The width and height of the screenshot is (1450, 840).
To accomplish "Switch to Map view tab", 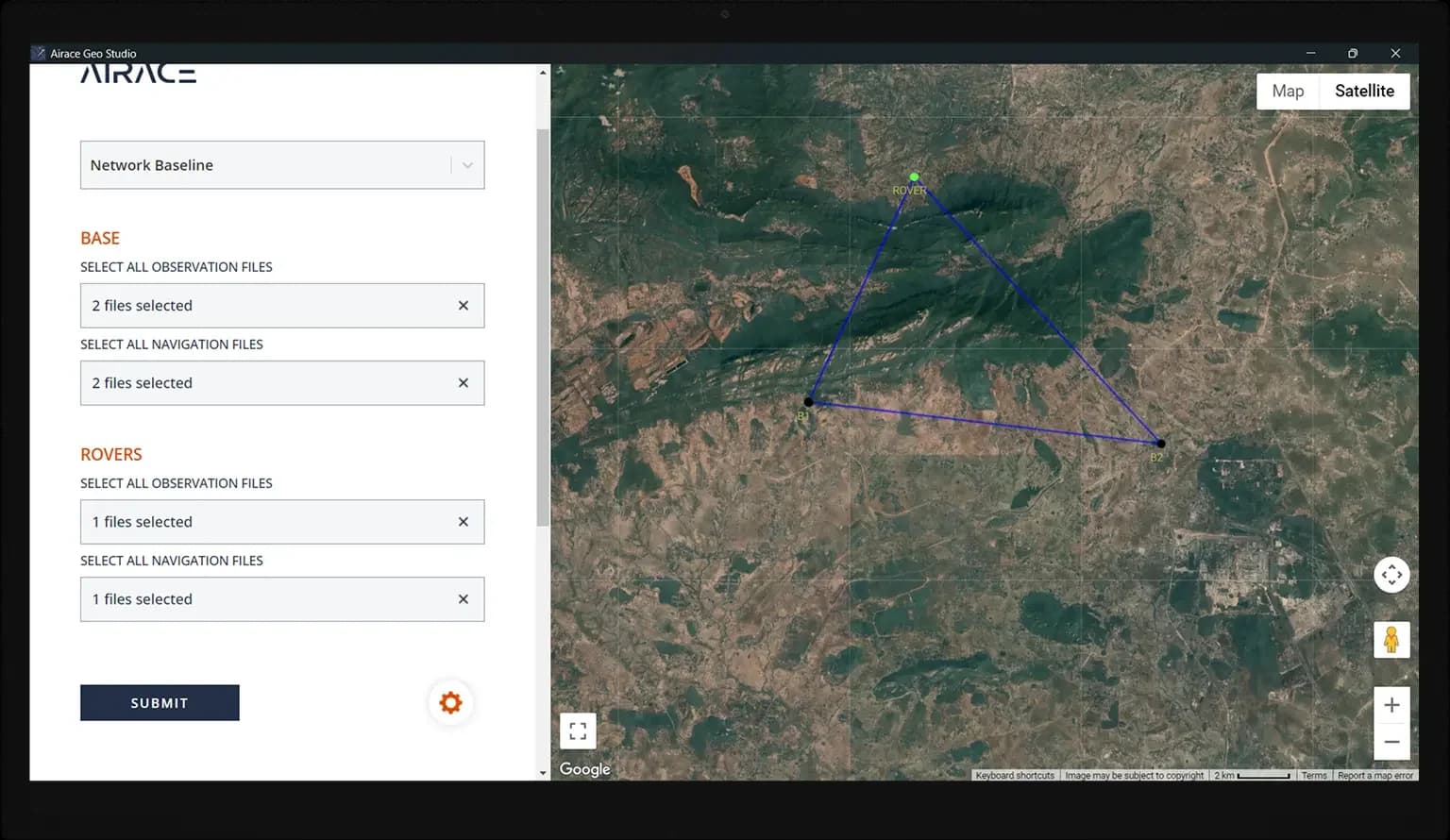I will (x=1288, y=91).
